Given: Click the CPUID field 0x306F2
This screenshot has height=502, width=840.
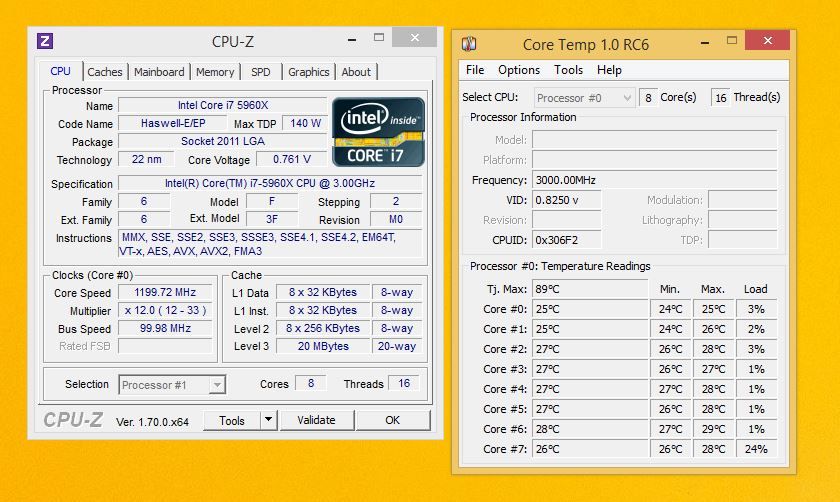Looking at the screenshot, I should click(x=567, y=240).
